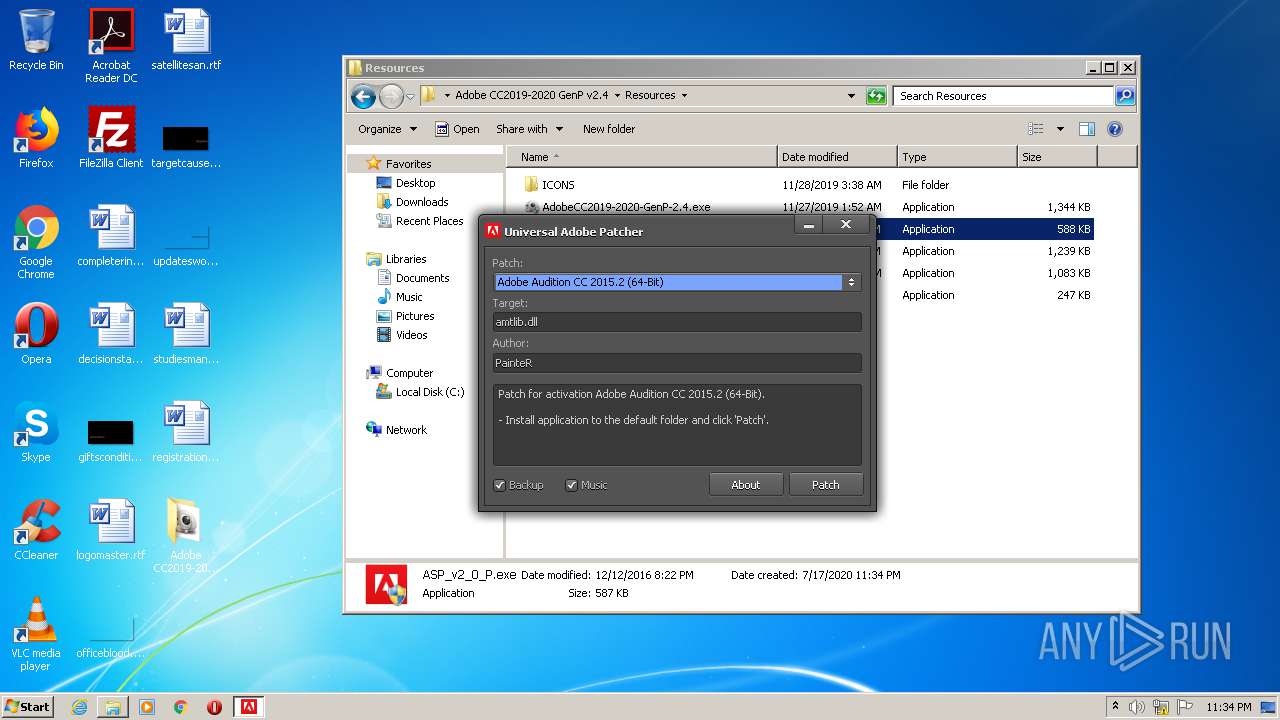Click the Explorer Back navigation arrow
The width and height of the screenshot is (1280, 720).
pos(363,96)
